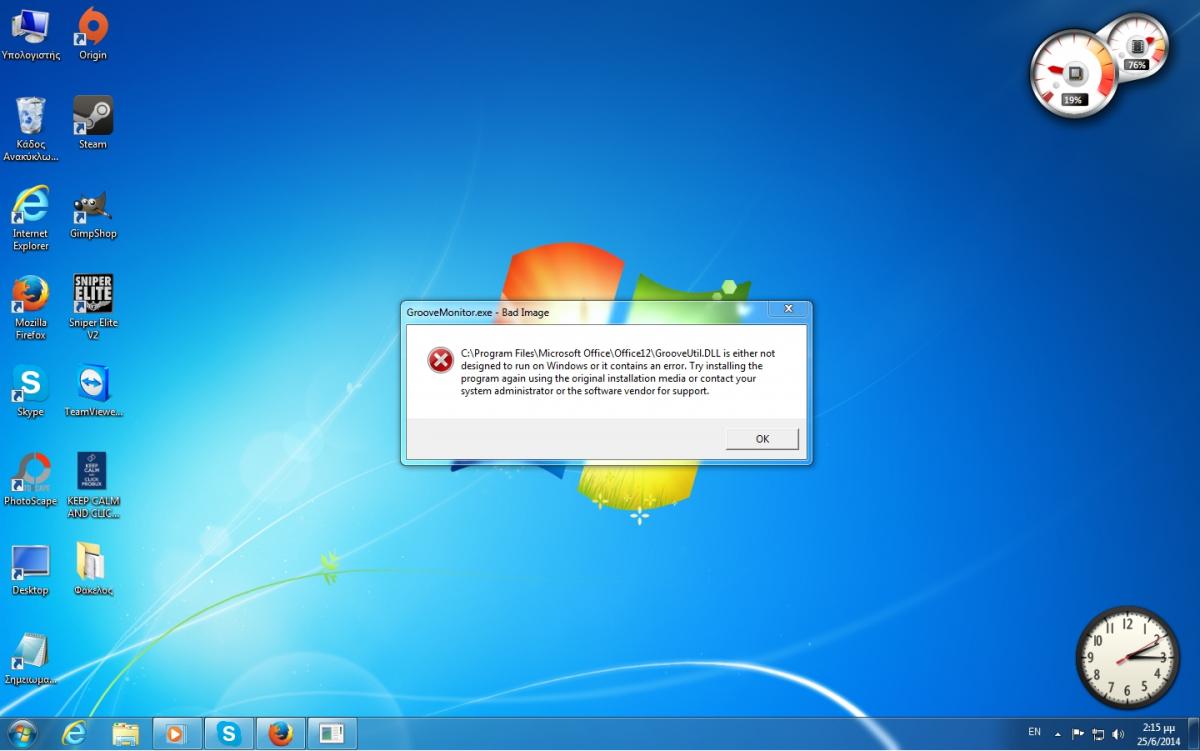Select the PhotoScape desktop shortcut
Image resolution: width=1200 pixels, height=751 pixels.
(x=30, y=480)
